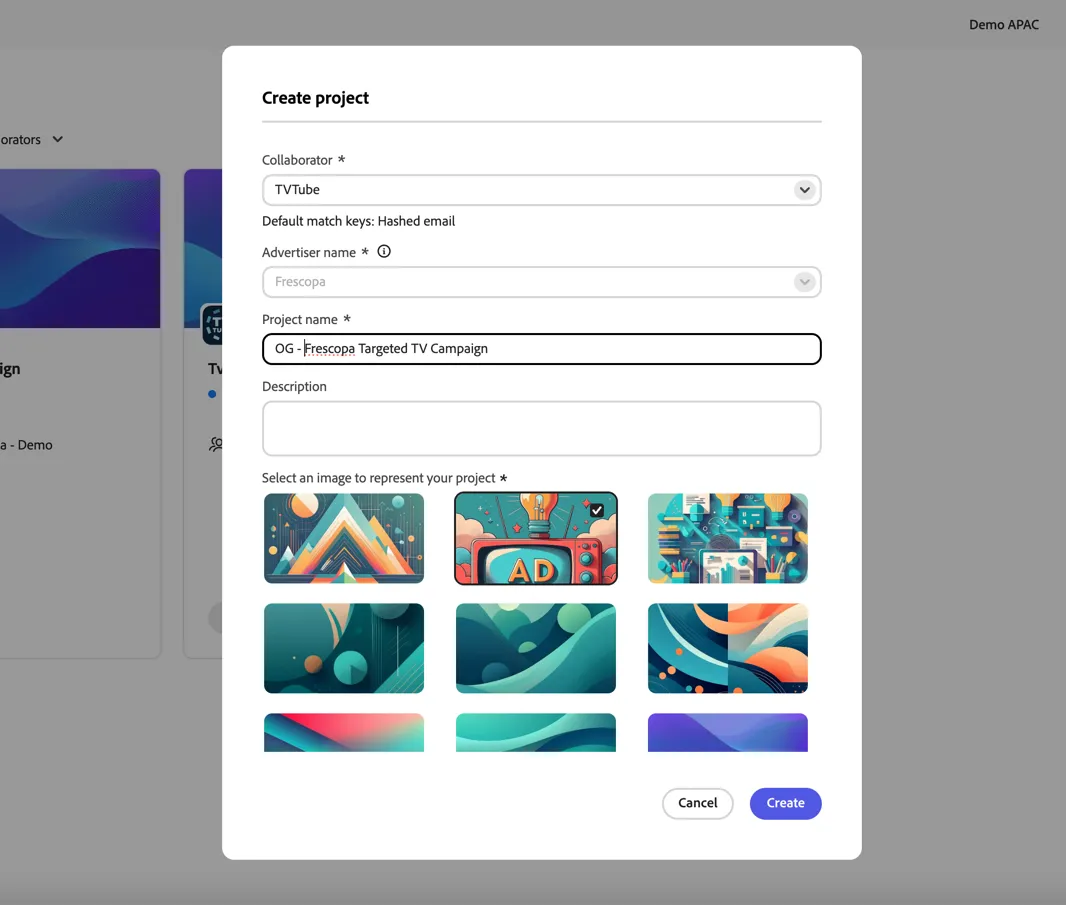Select the mountain triangles project image
The image size is (1066, 905).
344,539
